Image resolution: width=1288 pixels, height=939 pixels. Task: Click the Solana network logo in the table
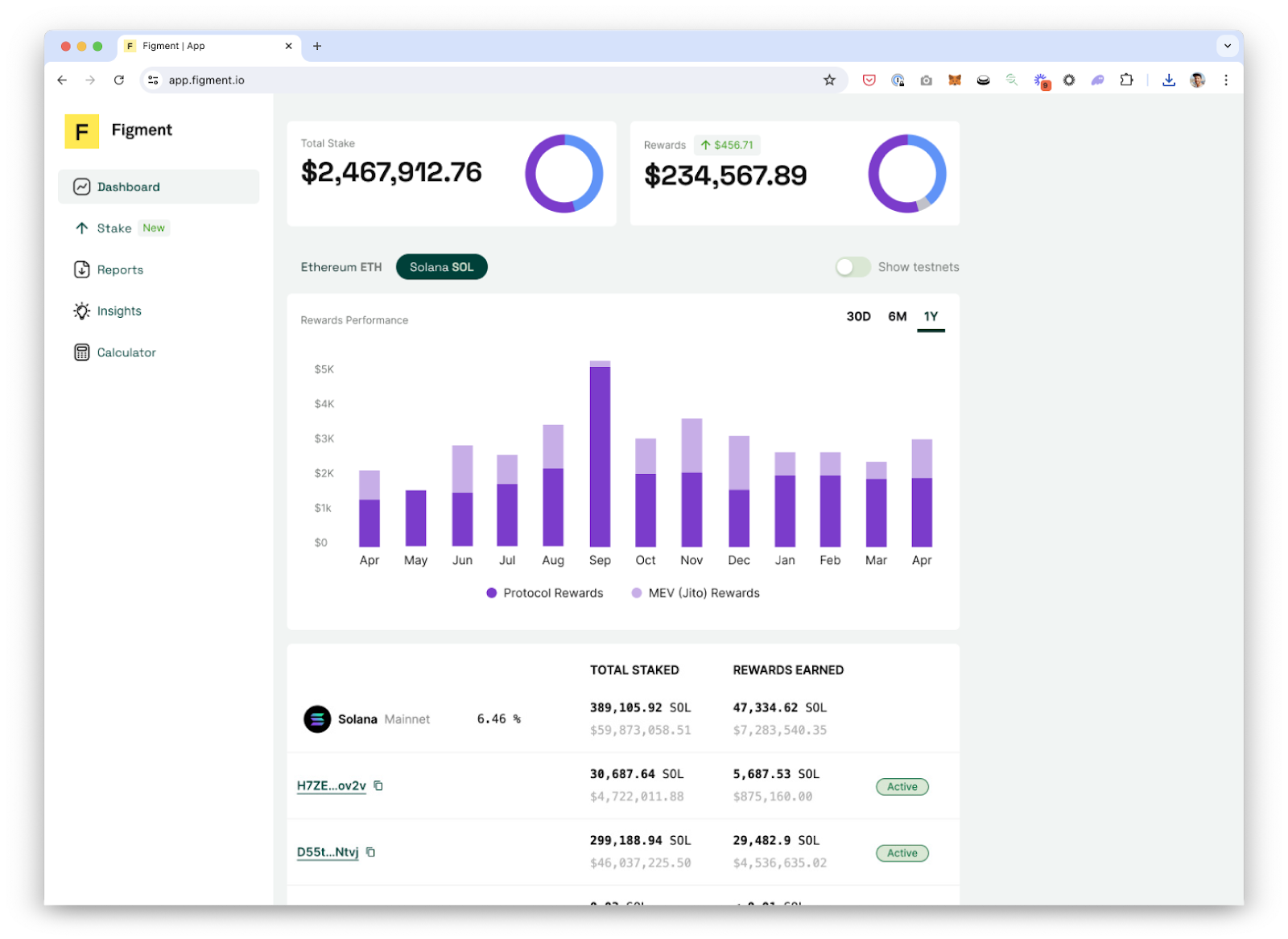point(316,719)
